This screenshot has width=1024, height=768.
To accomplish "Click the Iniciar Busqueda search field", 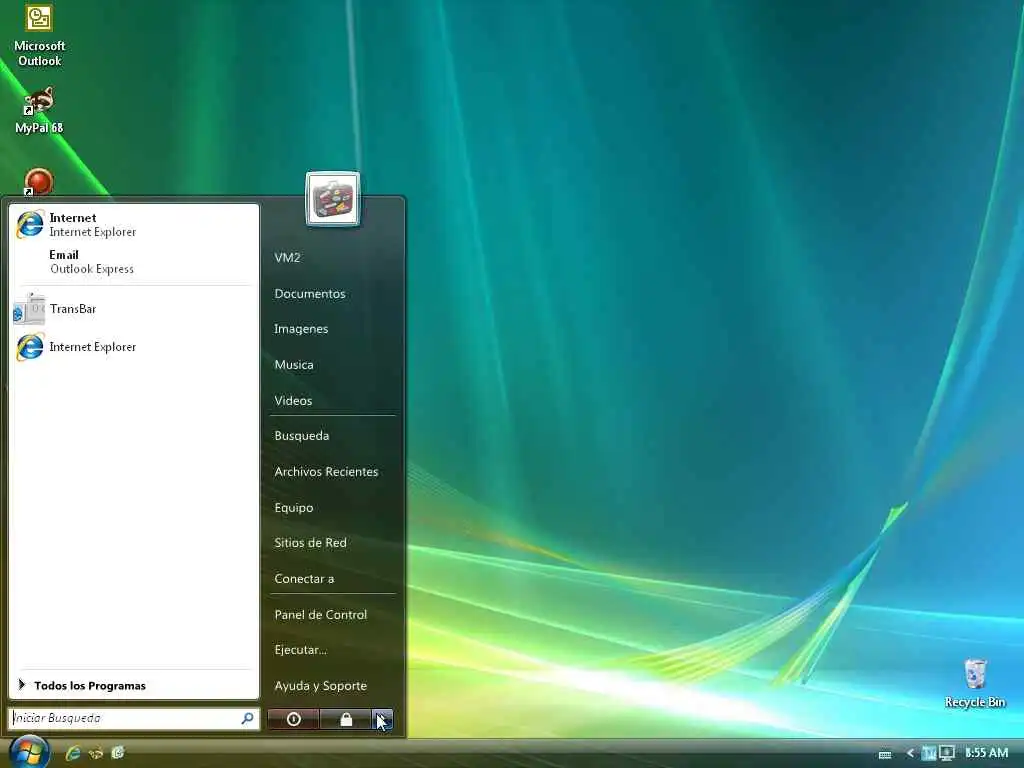I will pos(134,718).
